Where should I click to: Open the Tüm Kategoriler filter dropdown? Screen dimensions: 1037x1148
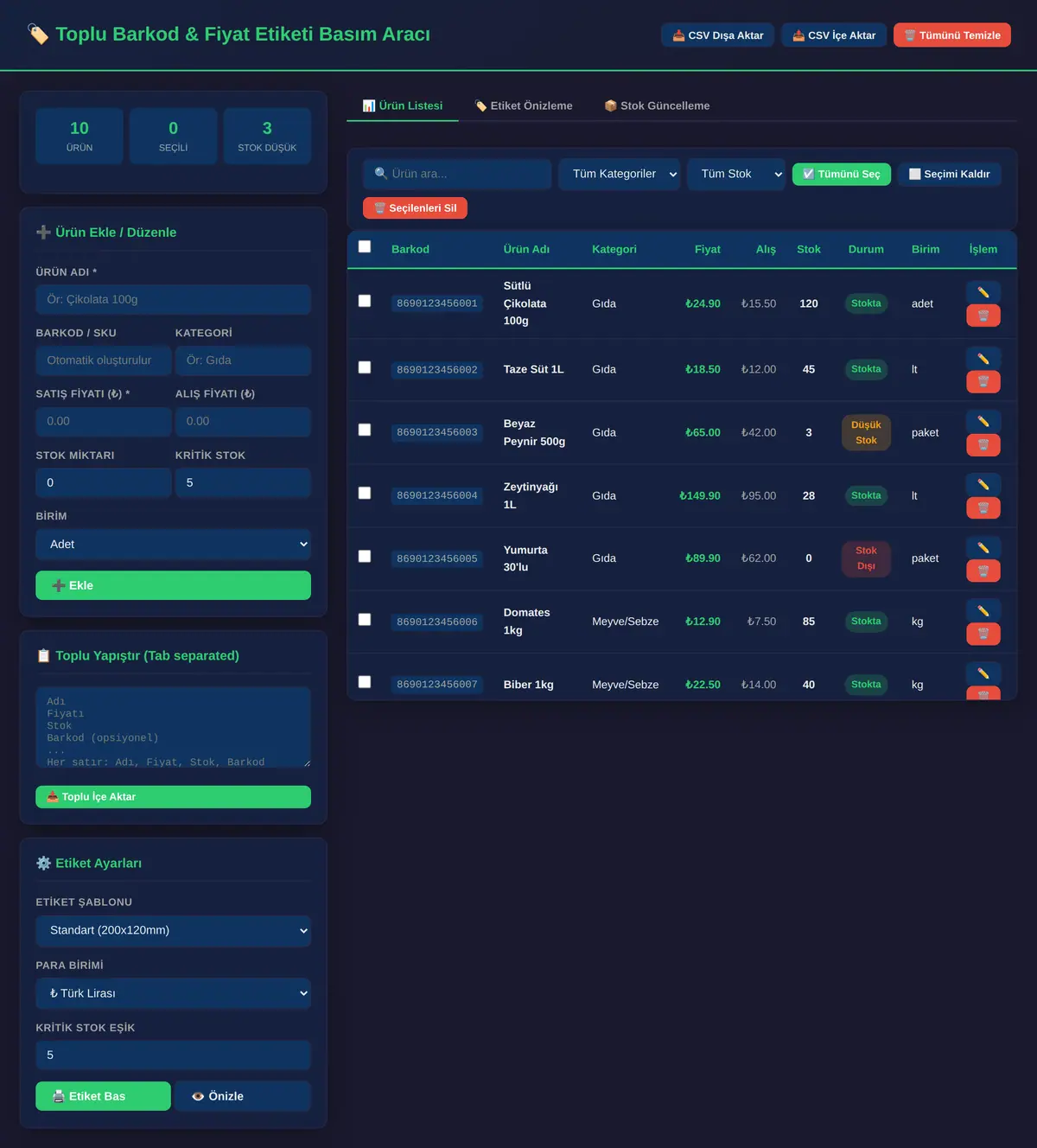point(620,174)
